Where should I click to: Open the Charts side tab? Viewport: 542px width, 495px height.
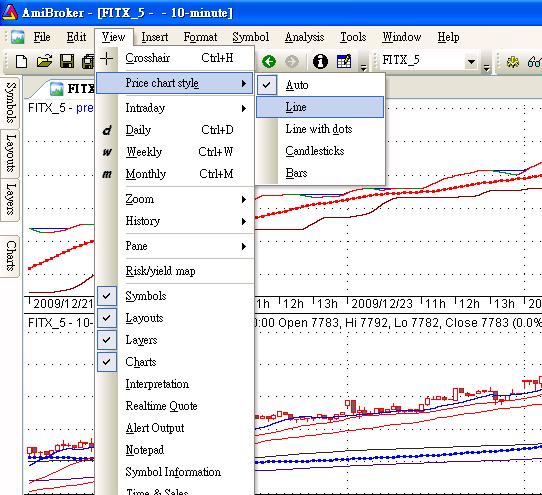(x=10, y=256)
